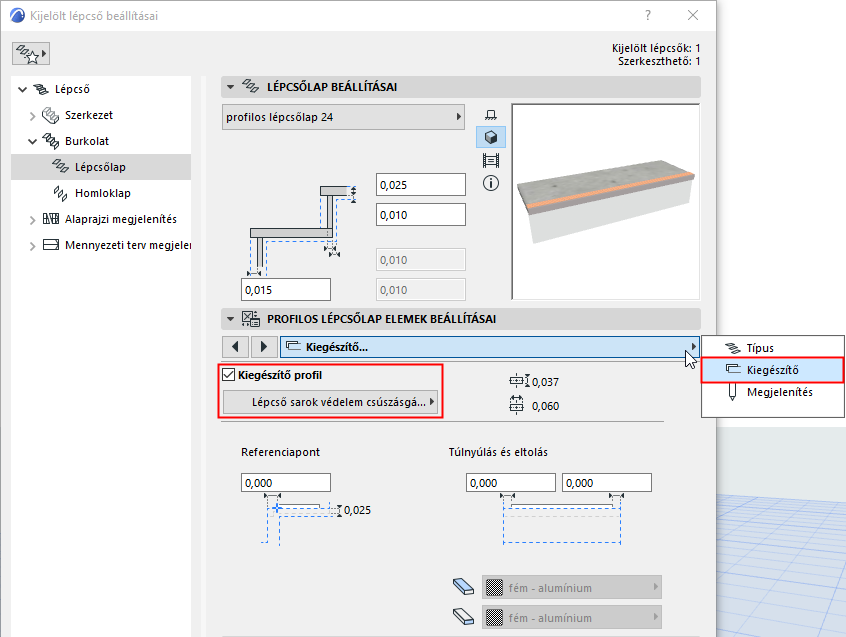Click the Szerkezet structure icon
This screenshot has width=846, height=637.
pyautogui.click(x=51, y=115)
